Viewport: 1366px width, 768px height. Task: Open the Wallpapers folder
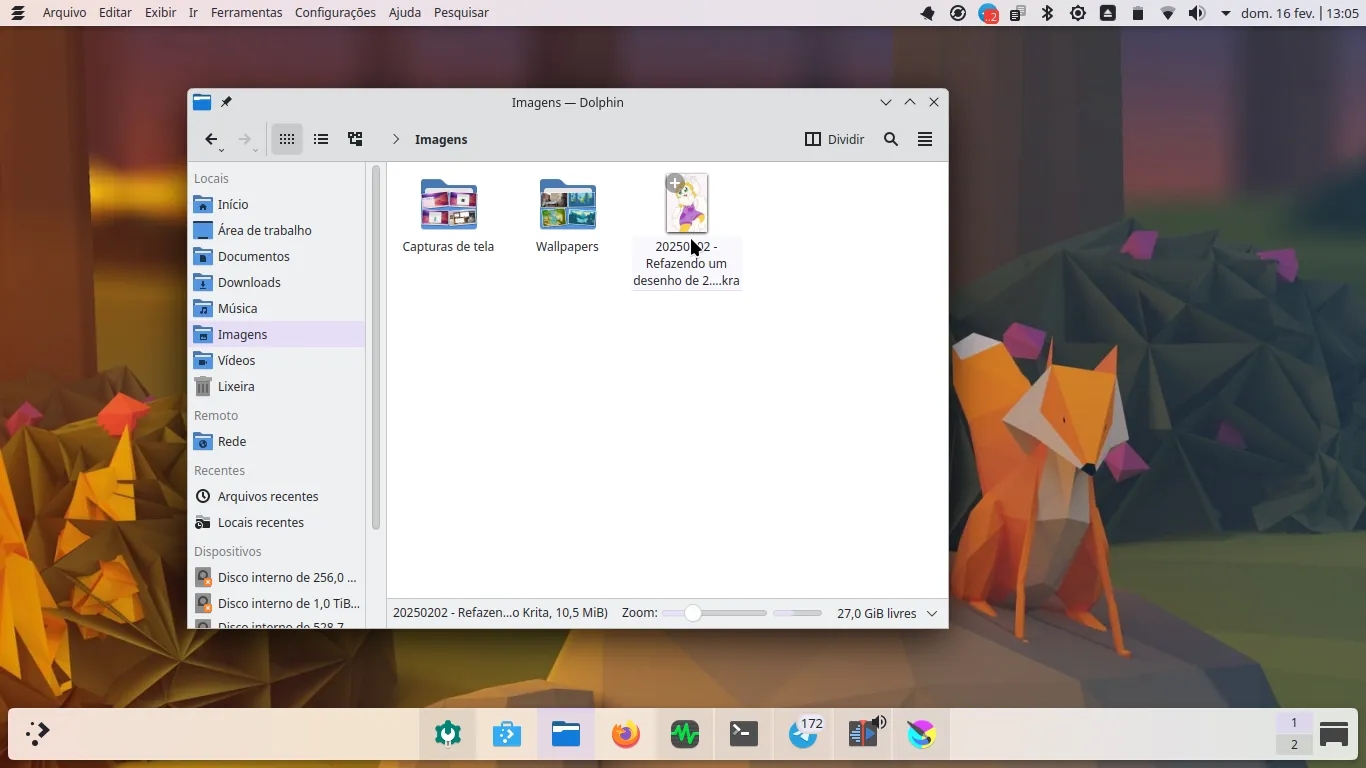pos(567,216)
